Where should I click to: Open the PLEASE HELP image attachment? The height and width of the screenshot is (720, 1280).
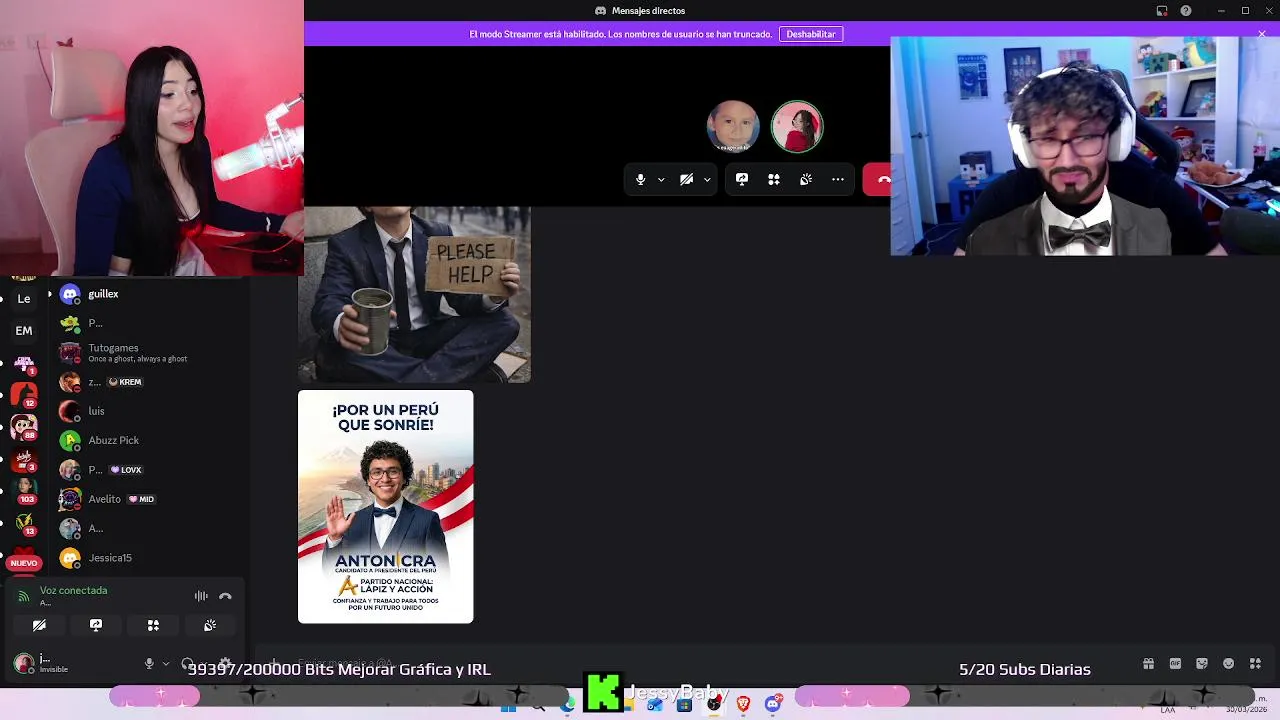point(414,294)
